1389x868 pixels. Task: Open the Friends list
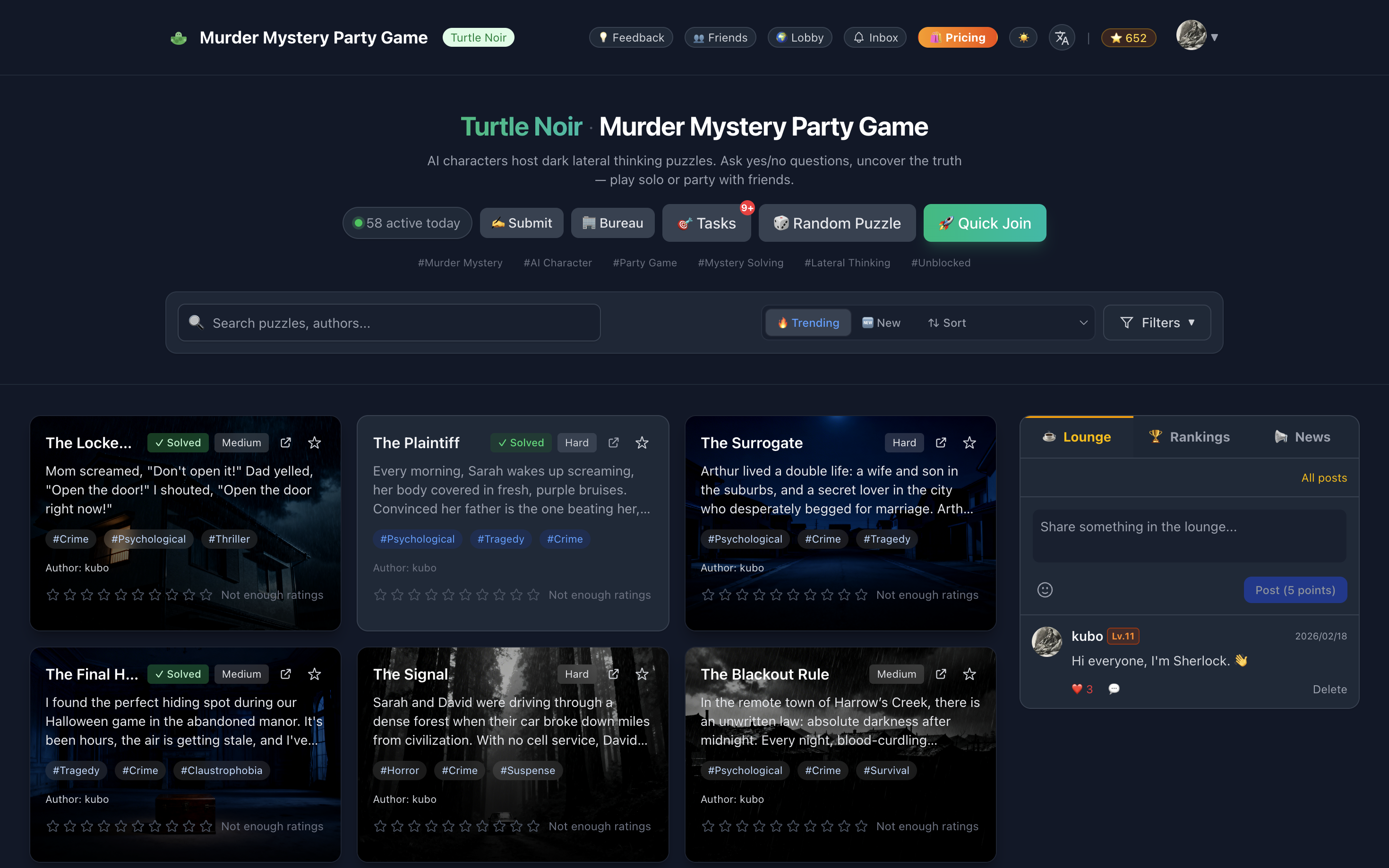(x=720, y=37)
